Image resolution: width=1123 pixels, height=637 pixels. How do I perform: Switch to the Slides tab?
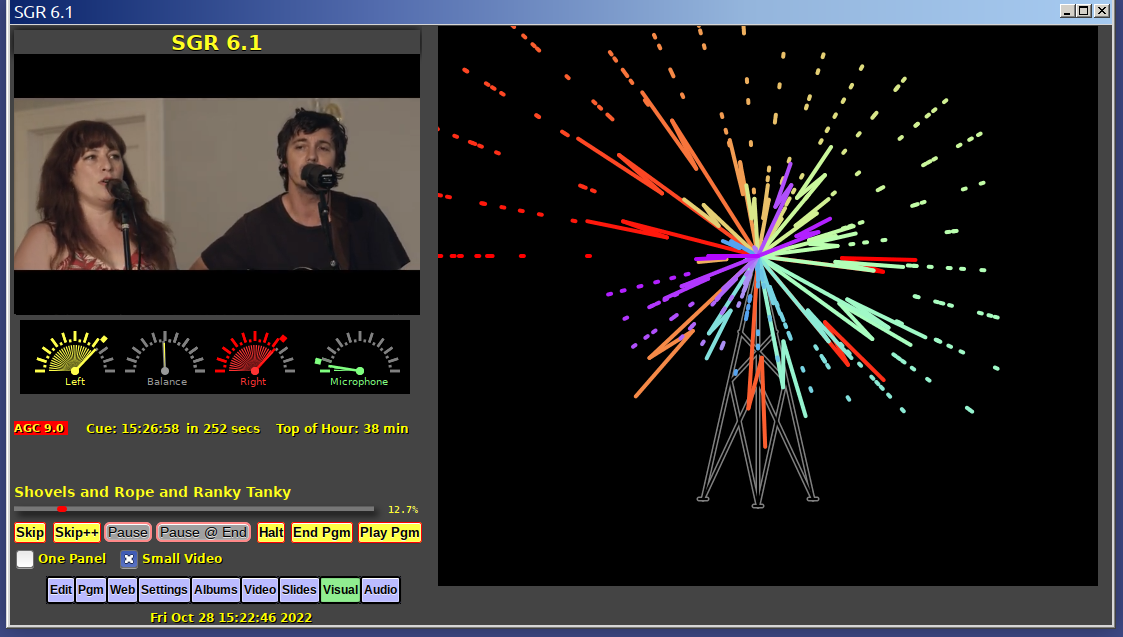click(x=299, y=590)
